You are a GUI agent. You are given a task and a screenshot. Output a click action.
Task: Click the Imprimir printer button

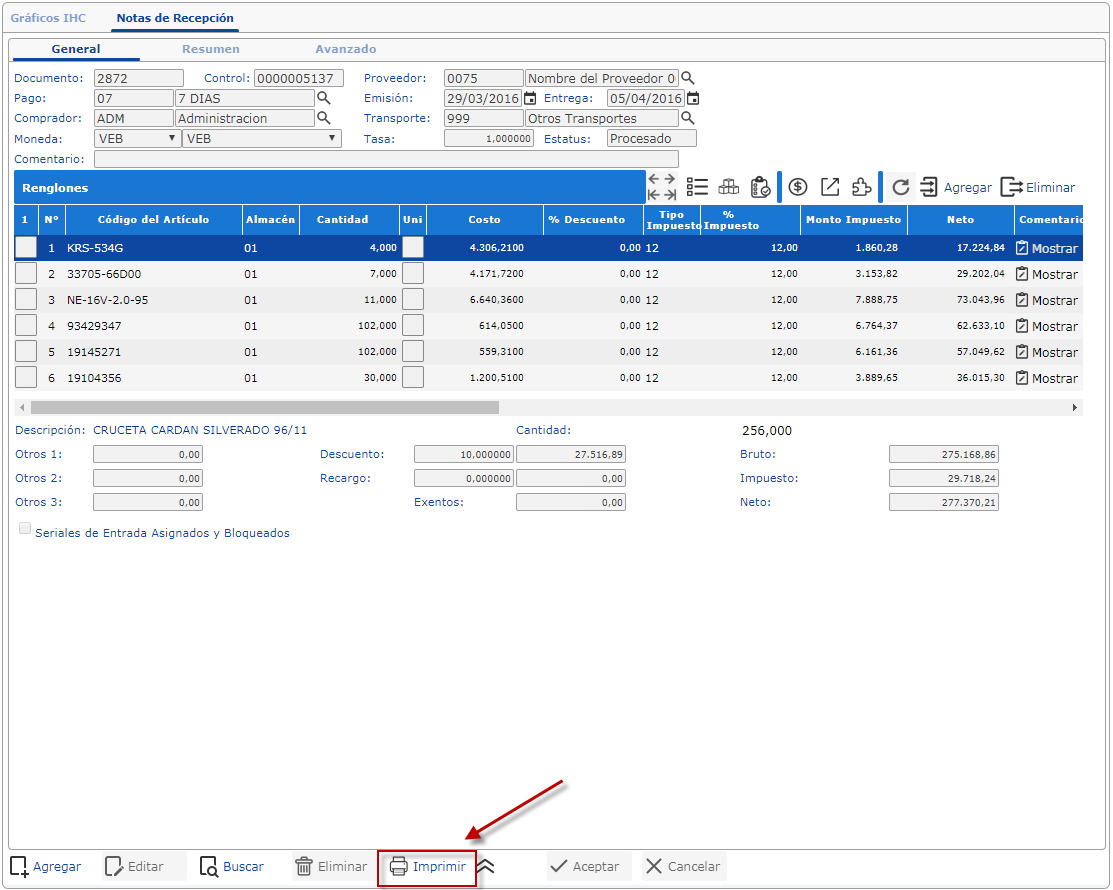tap(428, 867)
